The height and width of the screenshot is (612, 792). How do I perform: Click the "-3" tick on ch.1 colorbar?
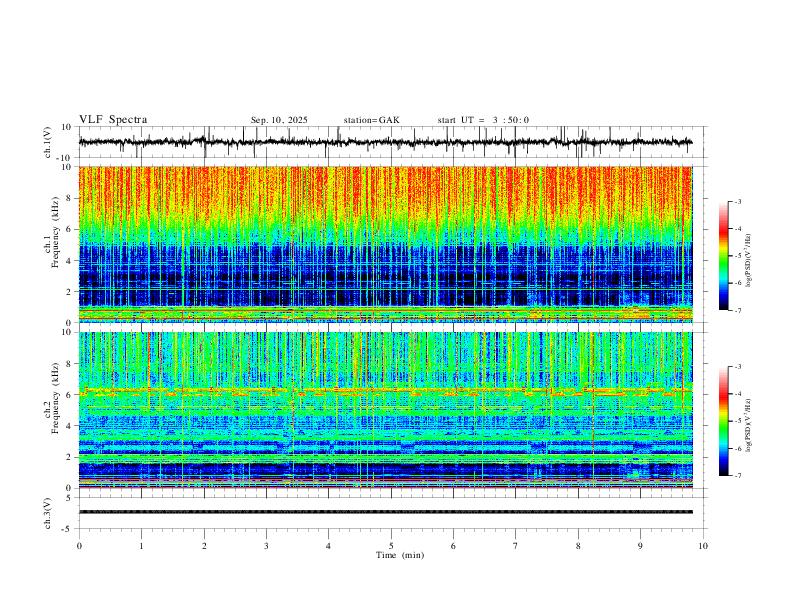(x=737, y=201)
